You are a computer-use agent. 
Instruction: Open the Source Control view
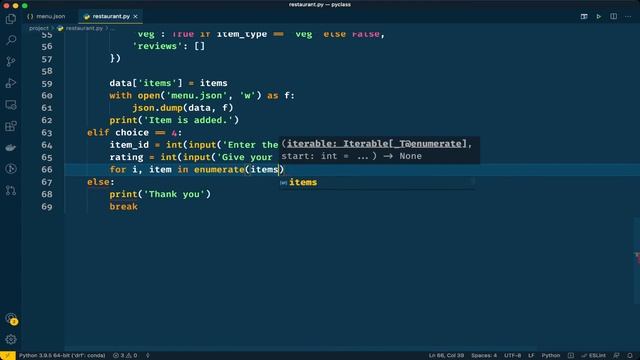11,62
